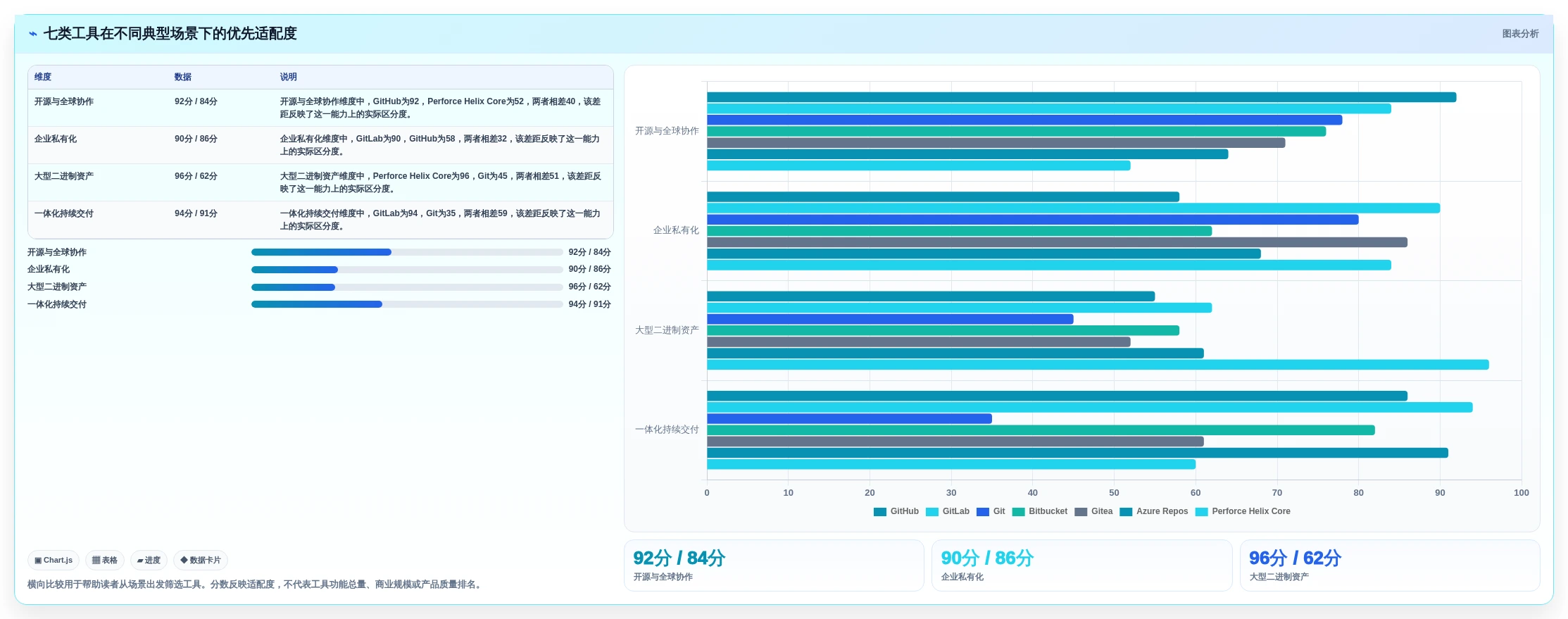This screenshot has width=1568, height=619.
Task: Toggle the GitHub series in the legend
Action: 896,512
